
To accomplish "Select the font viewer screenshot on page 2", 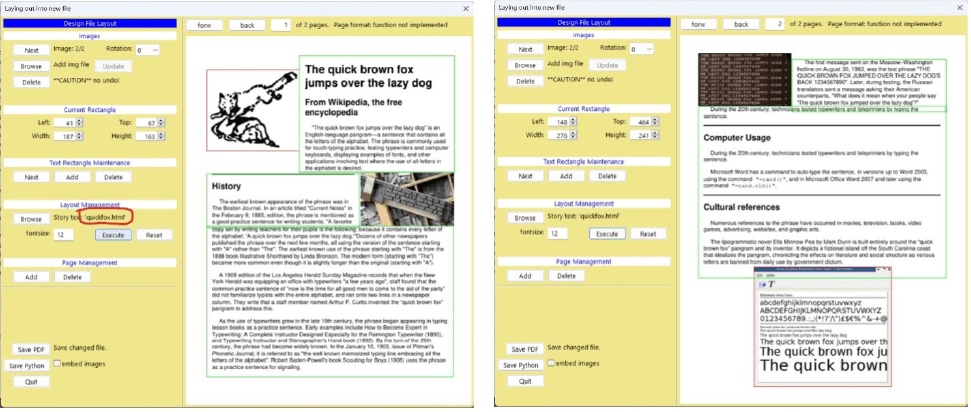I will coord(822,327).
